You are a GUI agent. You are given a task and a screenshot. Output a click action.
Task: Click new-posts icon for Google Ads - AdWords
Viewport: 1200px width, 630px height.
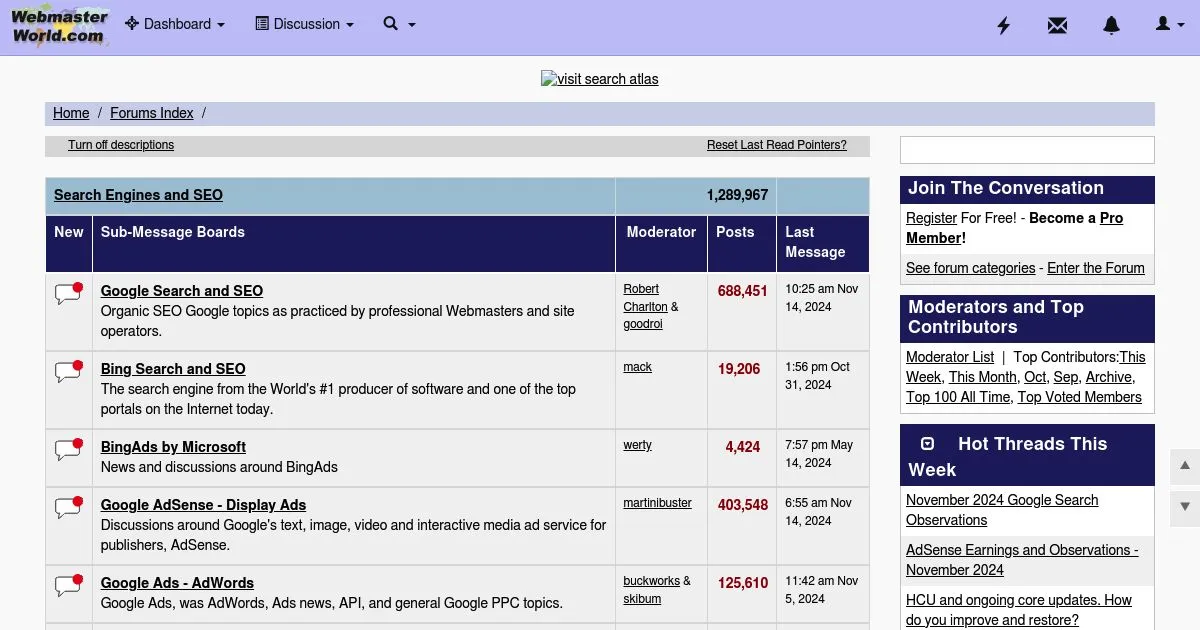click(69, 585)
